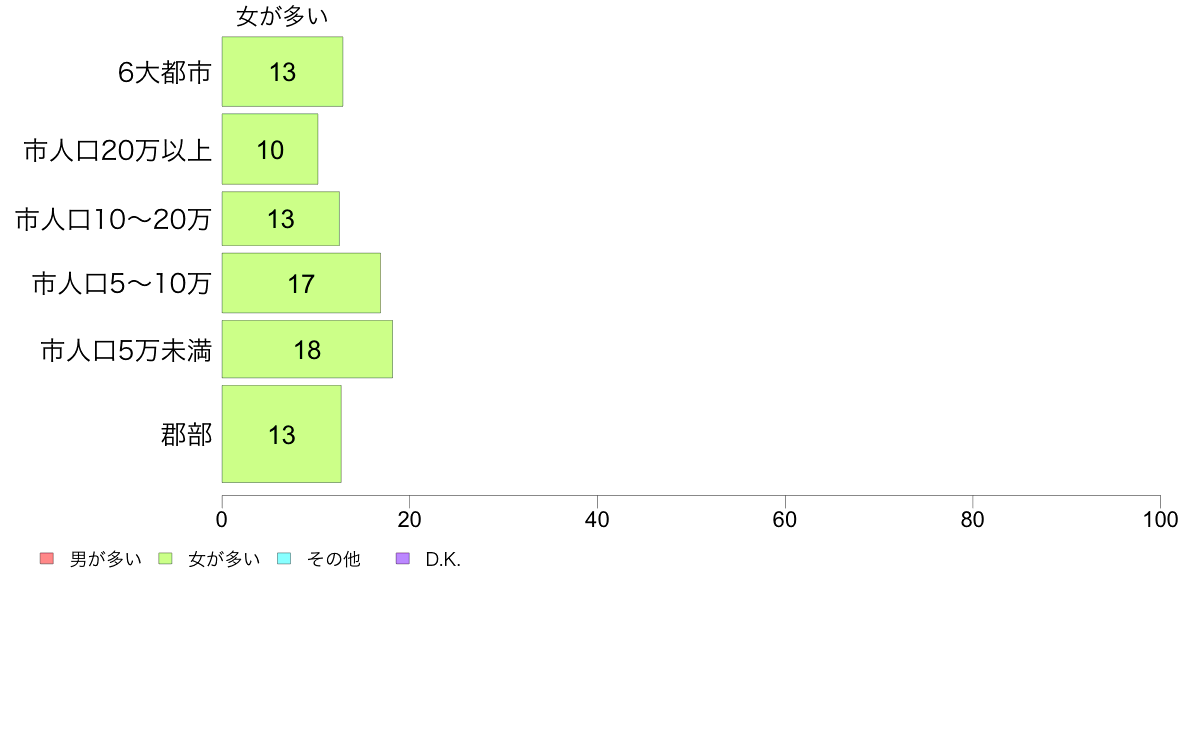The height and width of the screenshot is (736, 1188).
Task: Click the green 女が多い legend swatch
Action: click(x=165, y=559)
